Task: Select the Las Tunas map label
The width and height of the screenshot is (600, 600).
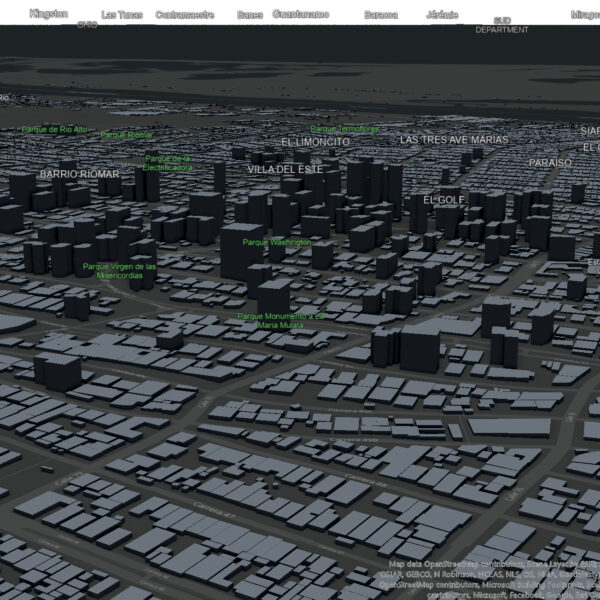Action: [122, 15]
